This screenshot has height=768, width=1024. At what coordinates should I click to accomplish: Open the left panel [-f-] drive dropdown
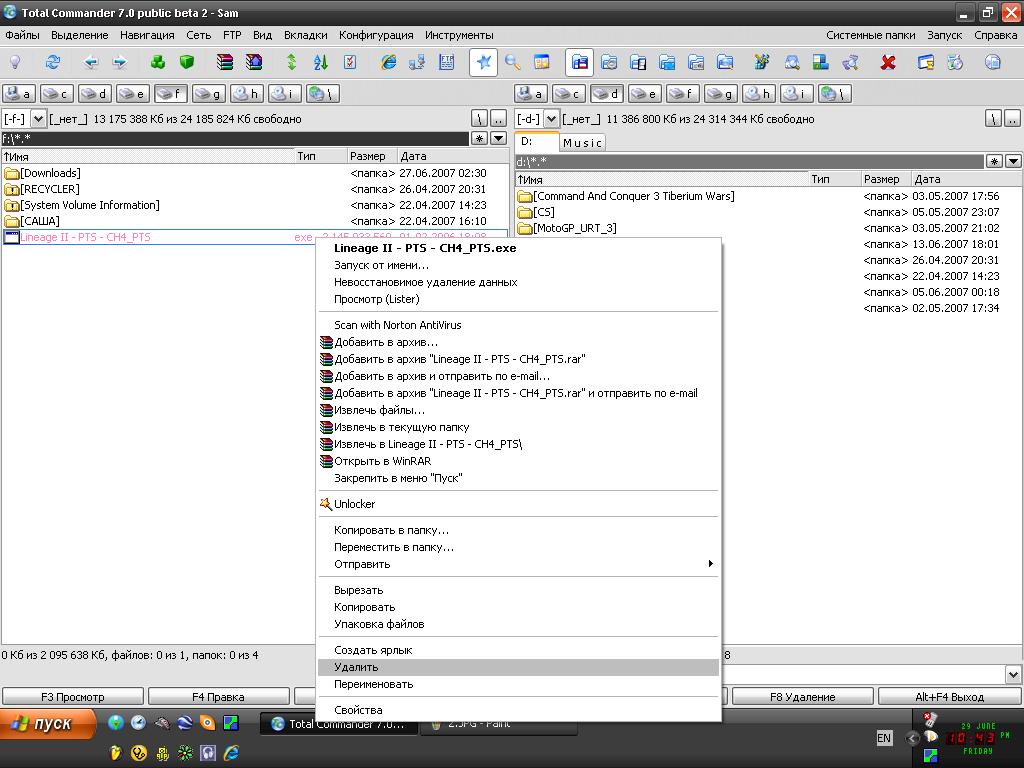coord(38,119)
